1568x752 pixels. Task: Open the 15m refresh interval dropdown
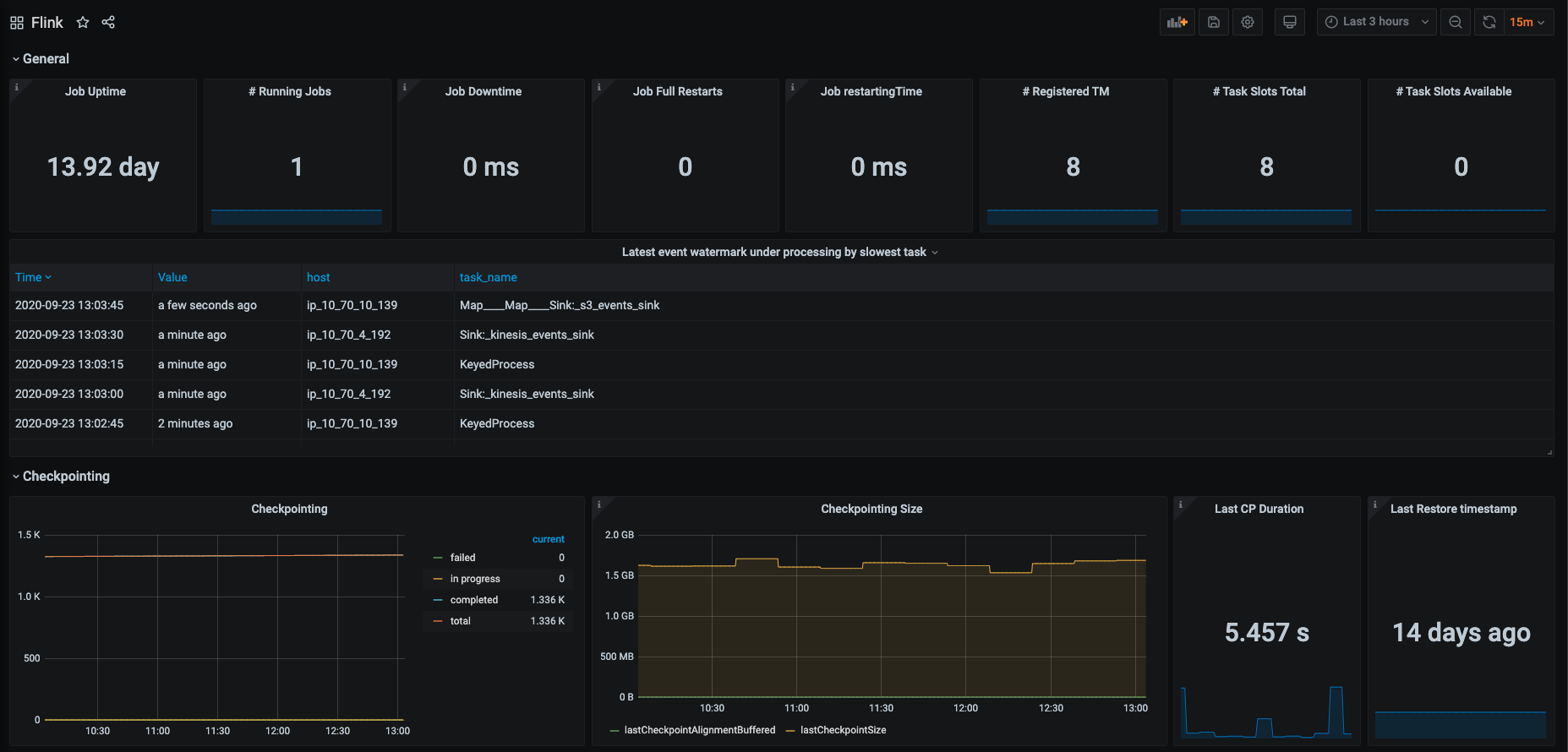[1527, 22]
